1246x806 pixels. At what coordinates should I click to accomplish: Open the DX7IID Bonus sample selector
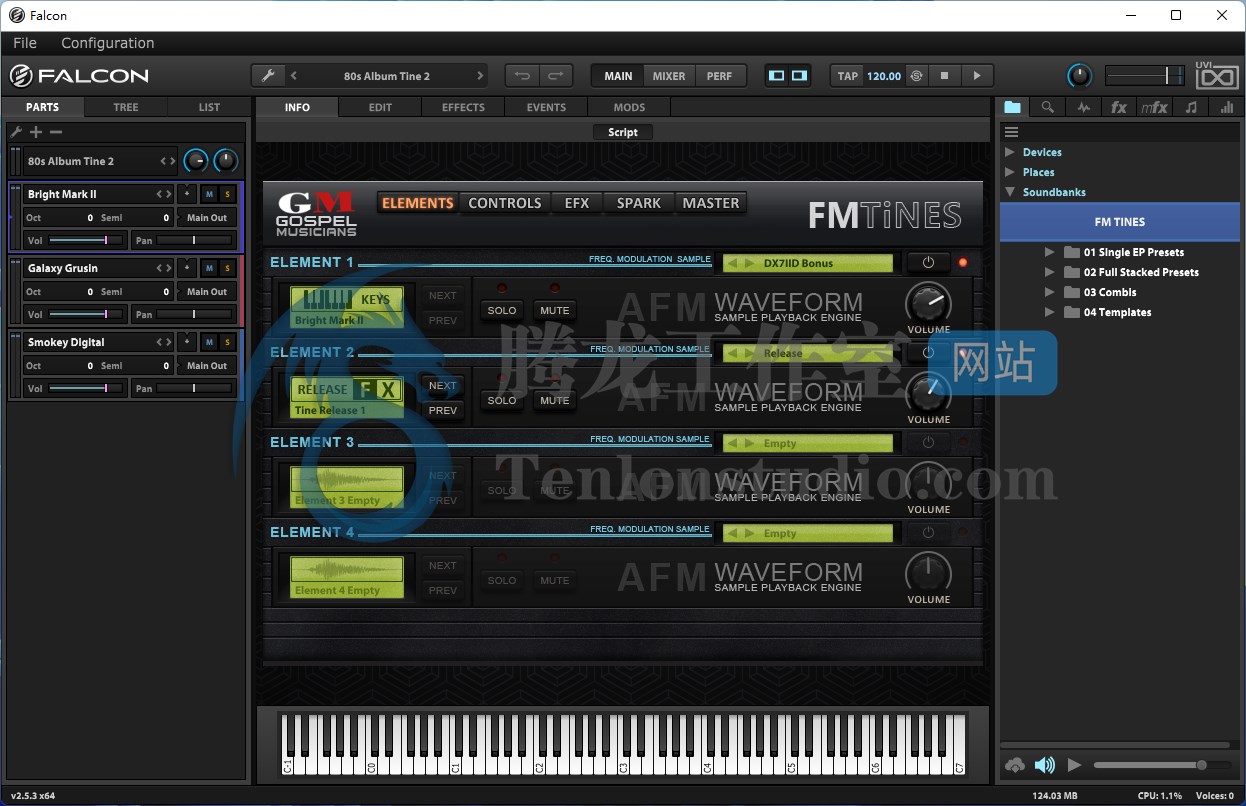click(807, 263)
